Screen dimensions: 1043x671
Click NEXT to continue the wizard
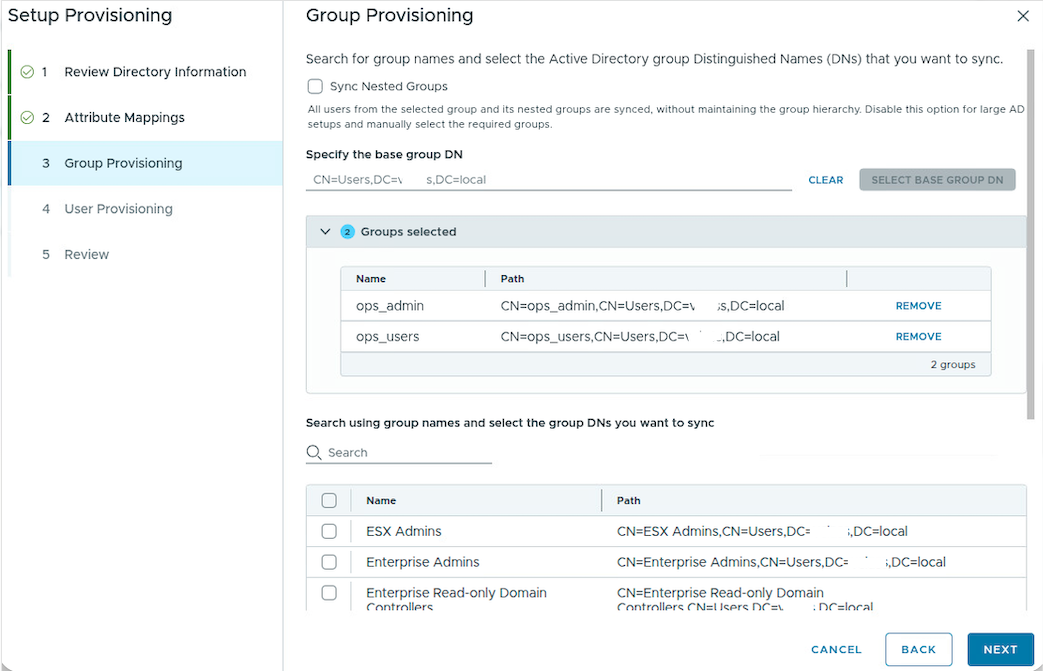click(1000, 649)
